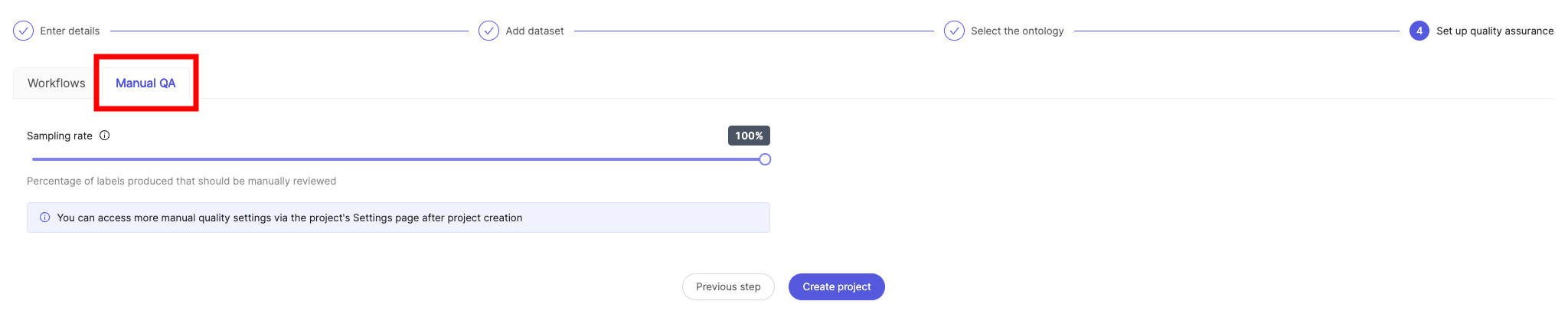
Task: Click the Sampling rate slider handle
Action: (765, 159)
